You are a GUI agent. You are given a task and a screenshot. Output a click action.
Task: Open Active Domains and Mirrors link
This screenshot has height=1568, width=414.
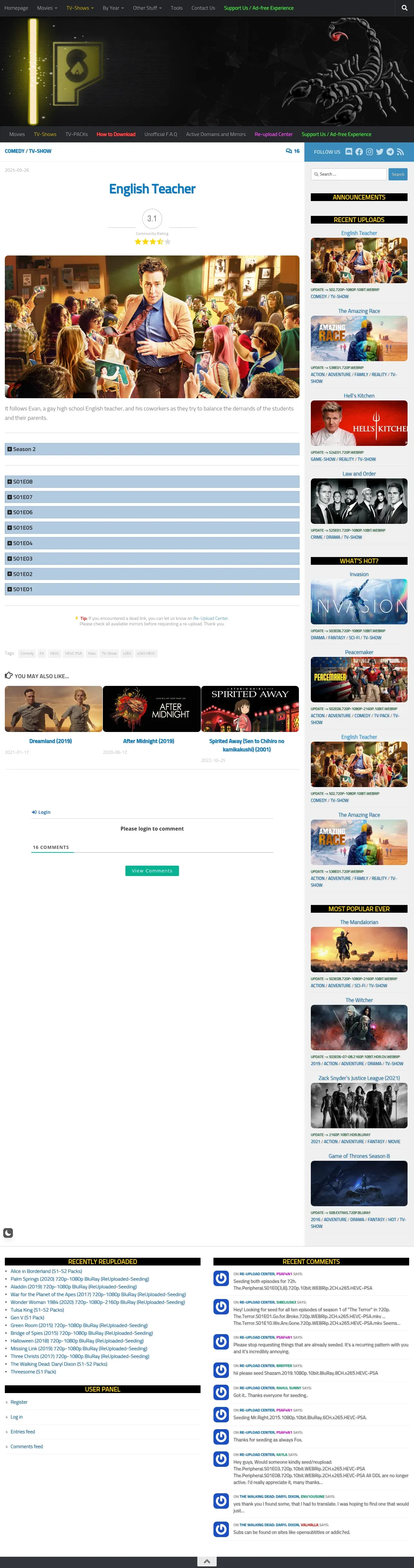click(x=216, y=135)
